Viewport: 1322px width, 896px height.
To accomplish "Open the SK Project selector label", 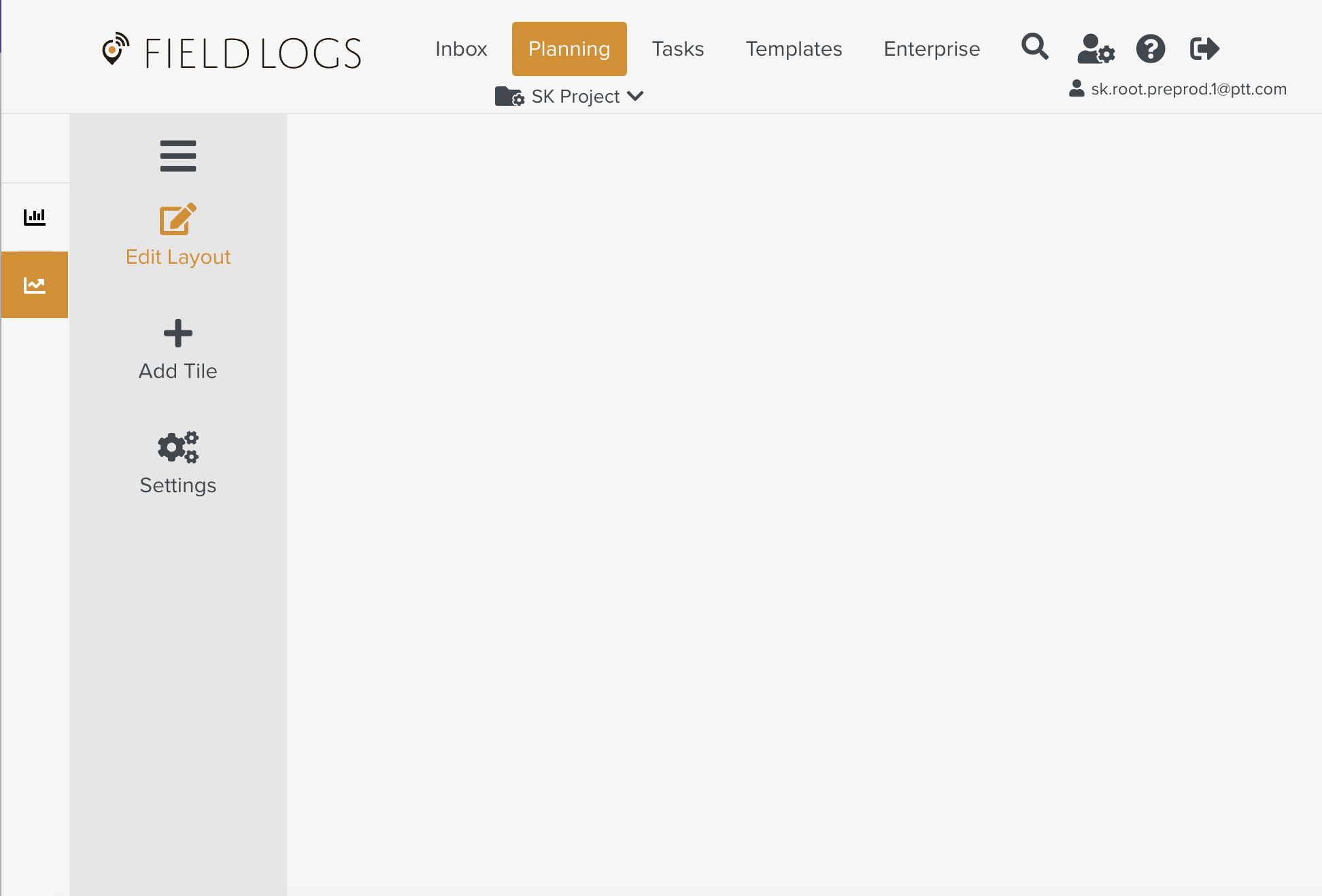I will pyautogui.click(x=575, y=97).
